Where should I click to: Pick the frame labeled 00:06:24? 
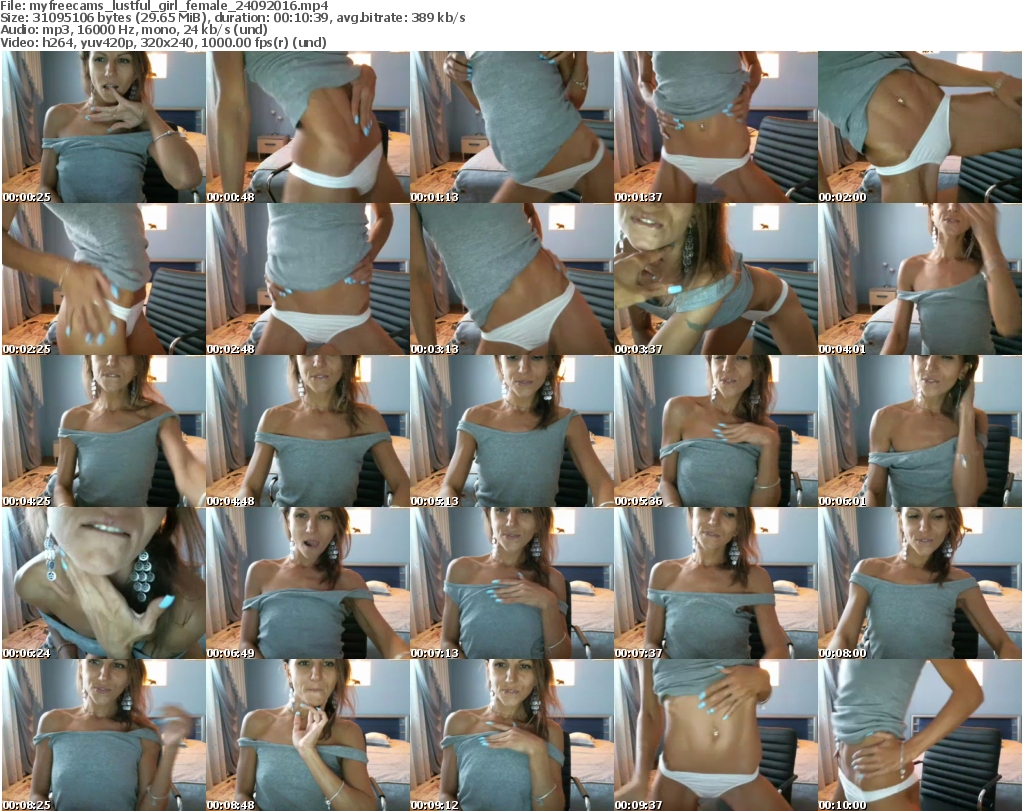coord(104,583)
